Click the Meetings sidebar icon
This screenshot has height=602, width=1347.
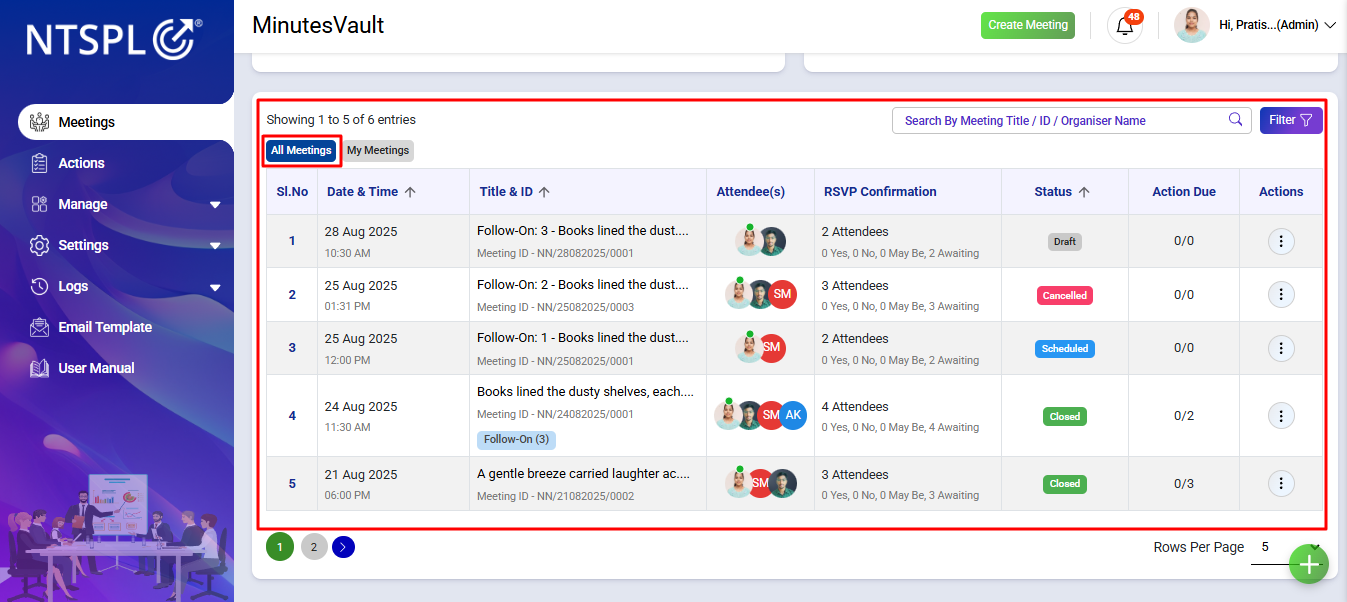(x=40, y=122)
